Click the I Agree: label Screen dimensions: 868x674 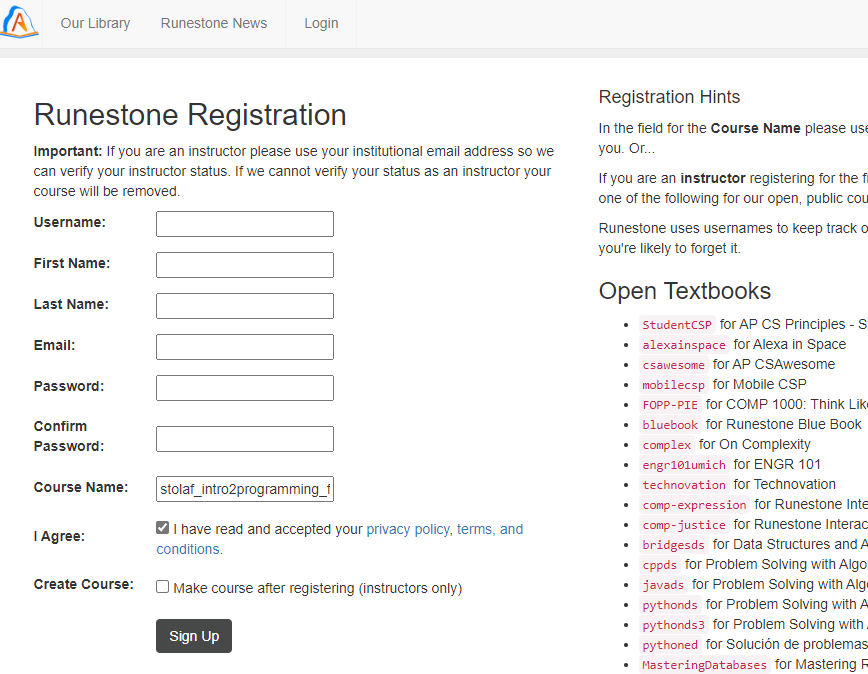(59, 536)
